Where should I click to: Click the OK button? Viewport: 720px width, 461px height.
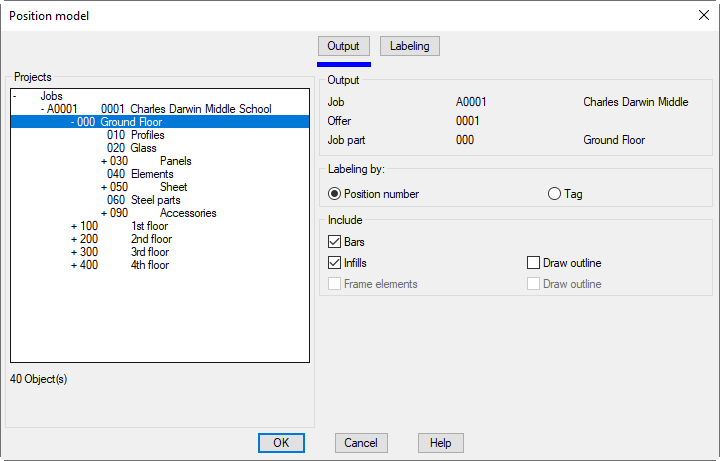click(x=281, y=443)
